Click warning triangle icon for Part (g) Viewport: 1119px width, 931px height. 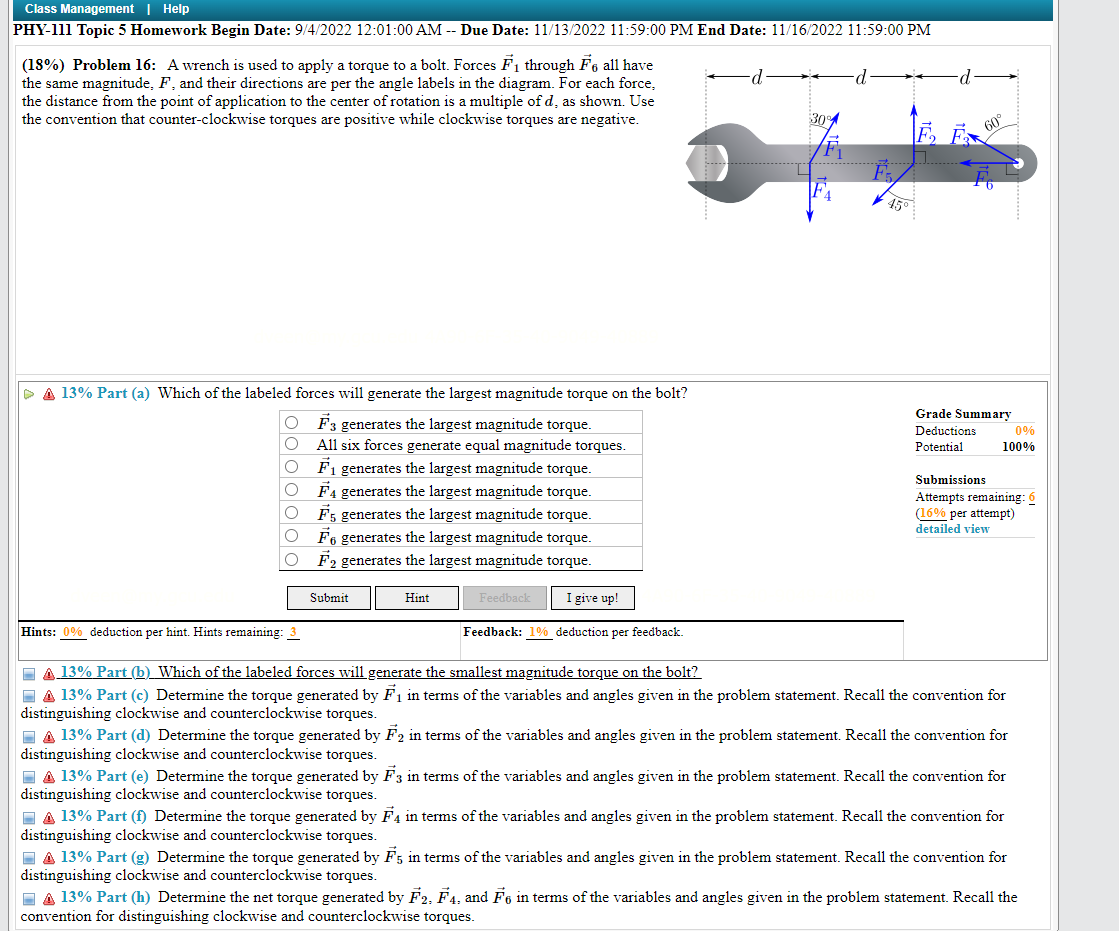[x=49, y=858]
